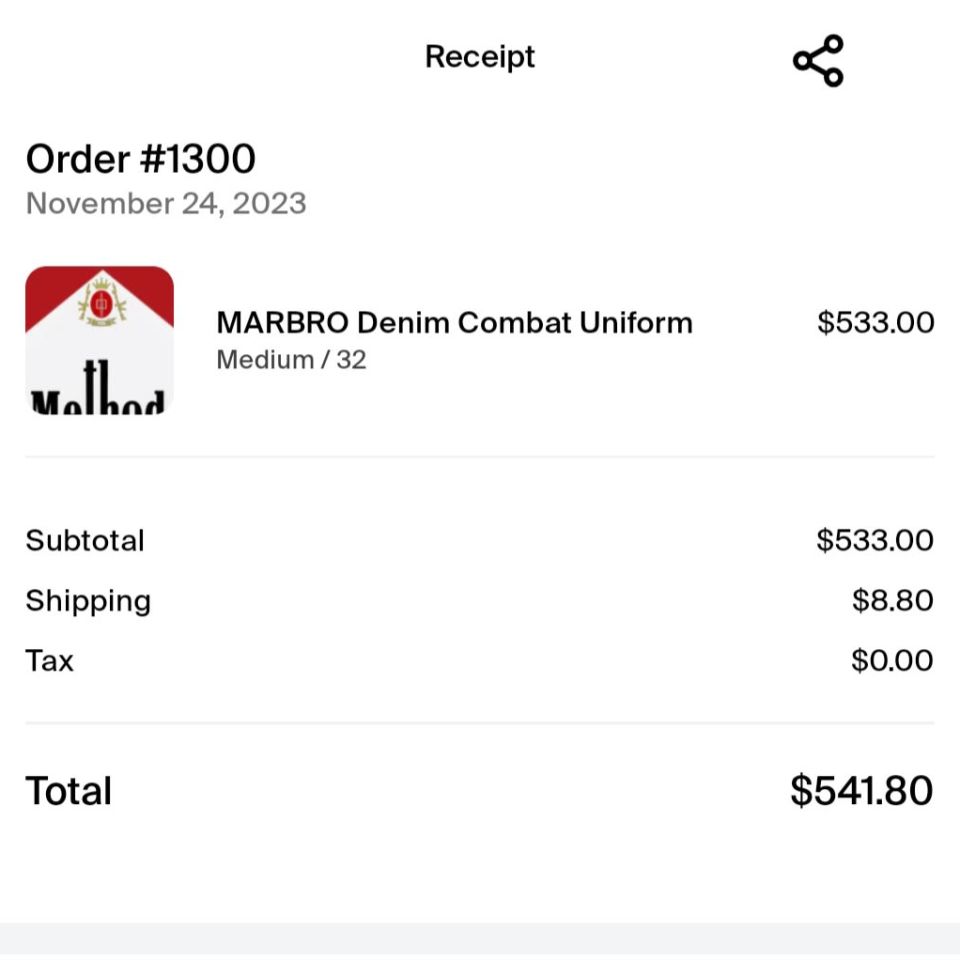Screen dimensions: 960x960
Task: Tap the gray bar at screen bottom
Action: (x=480, y=945)
